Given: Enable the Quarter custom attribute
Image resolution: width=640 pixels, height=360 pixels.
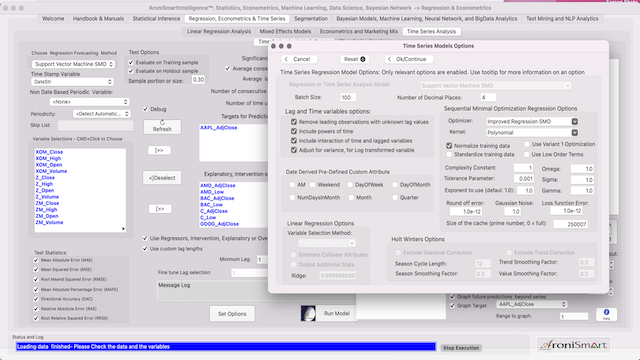Looking at the screenshot, I should pos(395,197).
